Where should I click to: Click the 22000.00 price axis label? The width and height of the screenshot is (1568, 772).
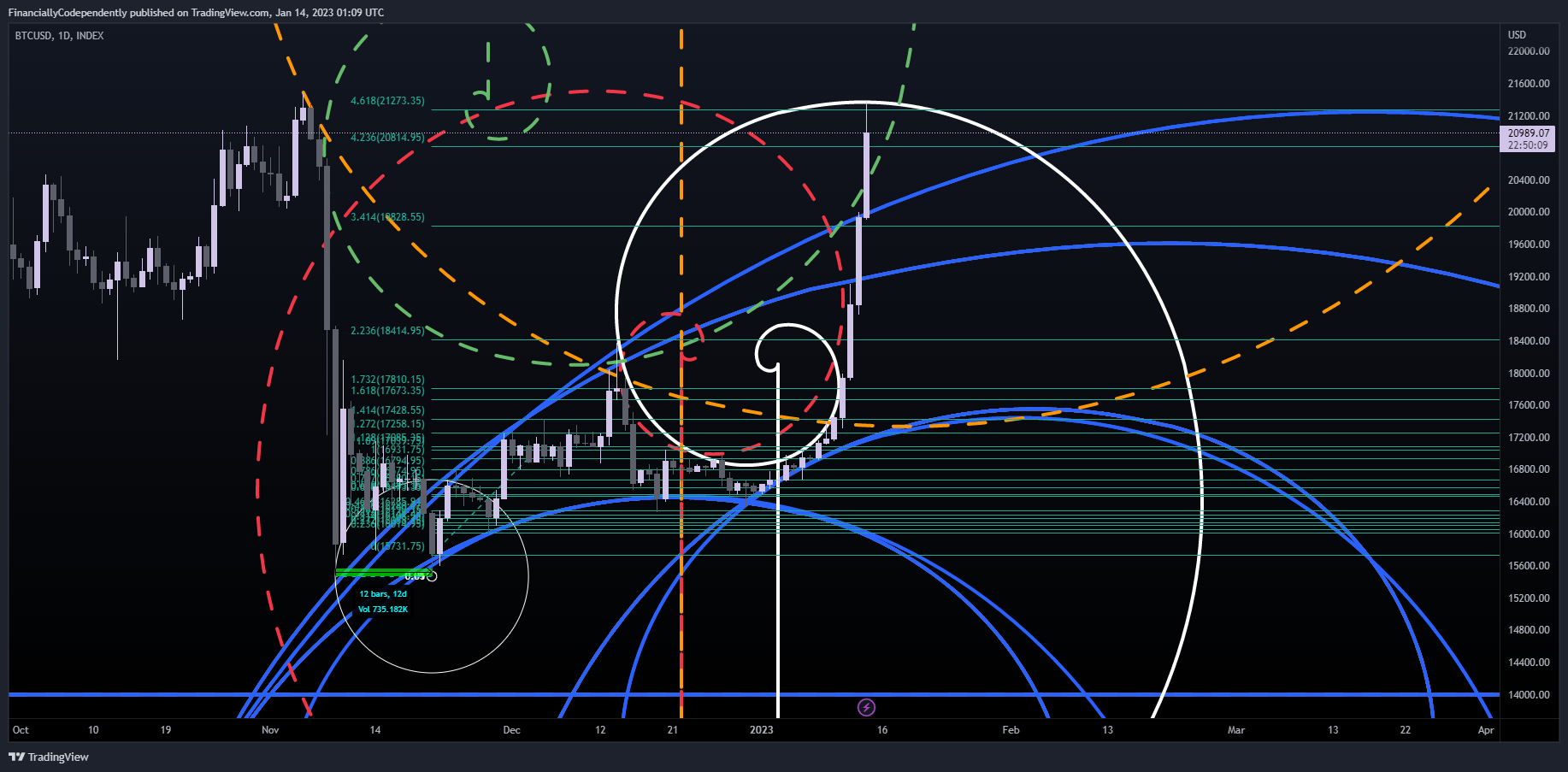[1529, 51]
